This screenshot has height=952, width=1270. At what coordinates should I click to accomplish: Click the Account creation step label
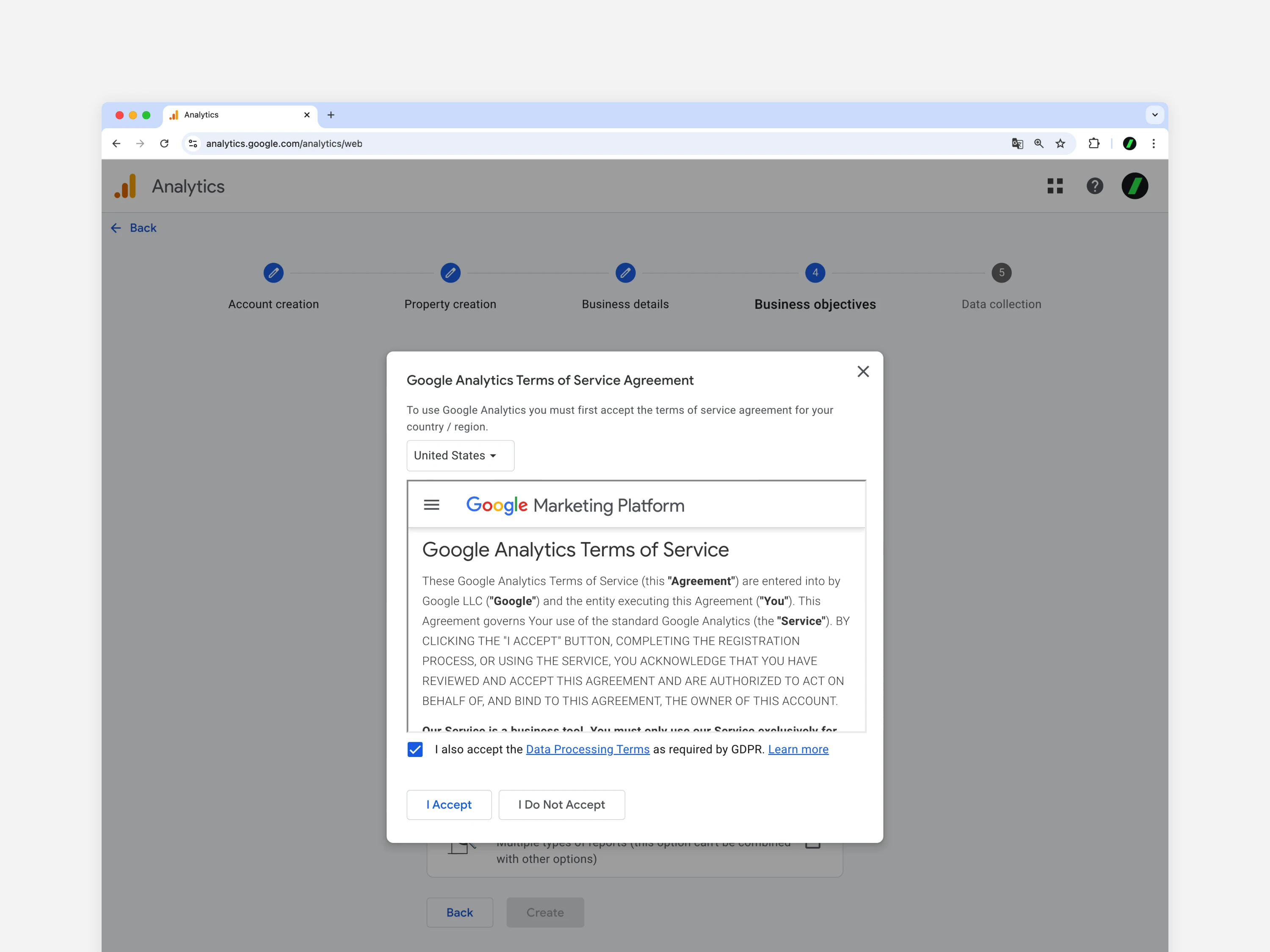click(273, 304)
